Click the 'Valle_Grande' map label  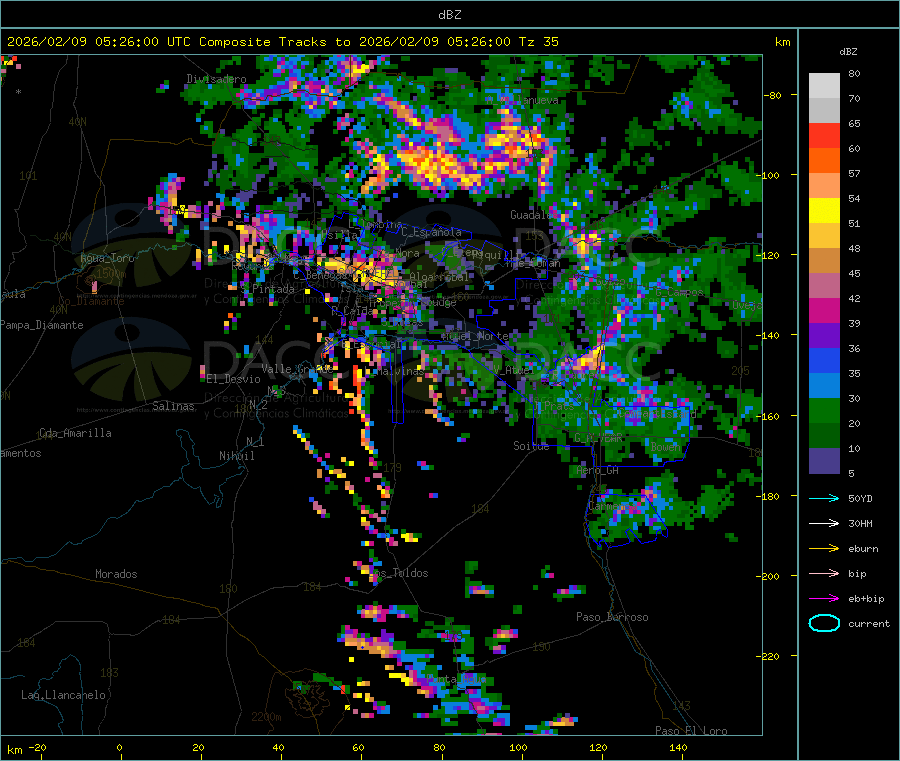297,369
